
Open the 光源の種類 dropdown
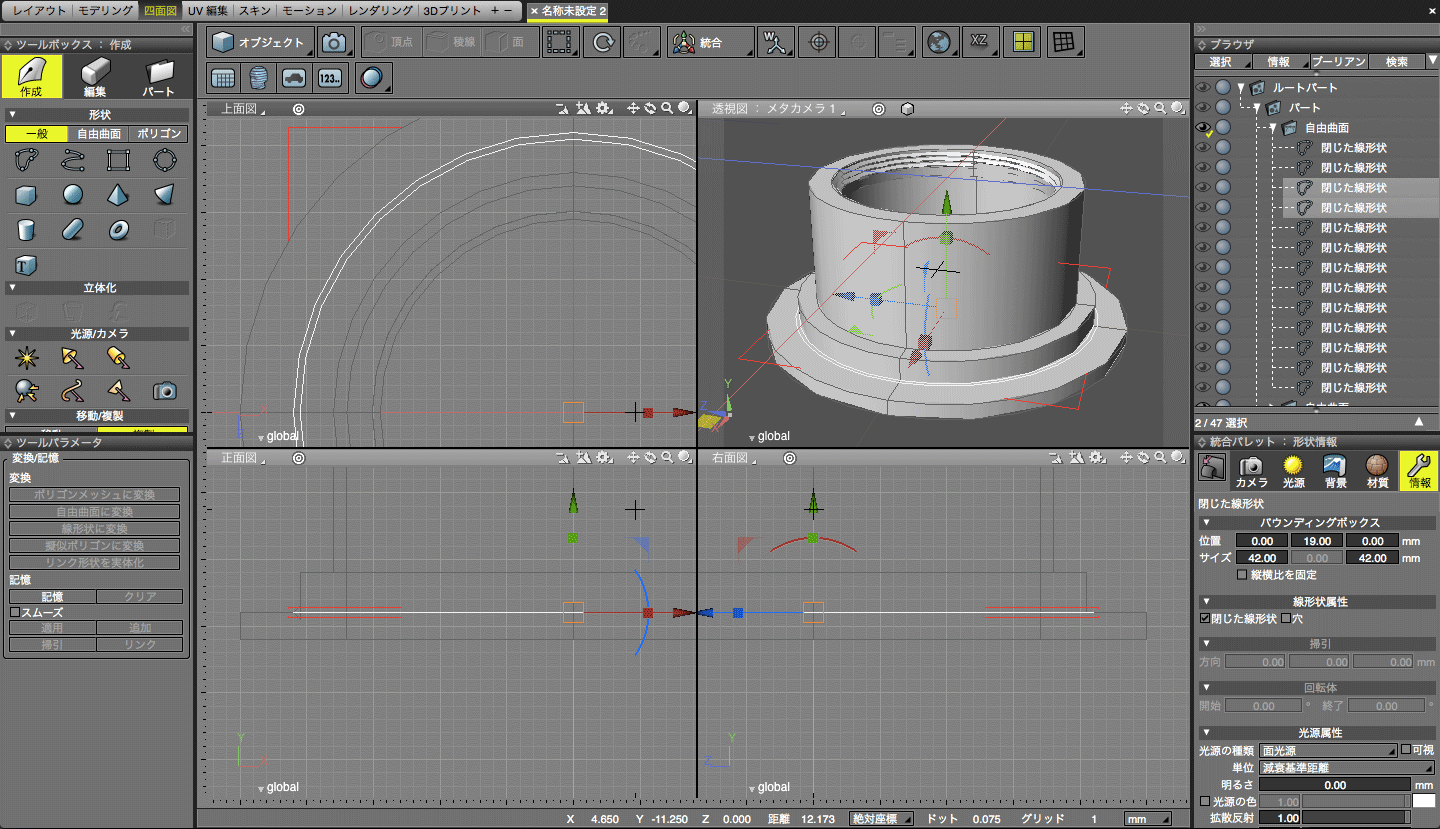pos(1328,750)
